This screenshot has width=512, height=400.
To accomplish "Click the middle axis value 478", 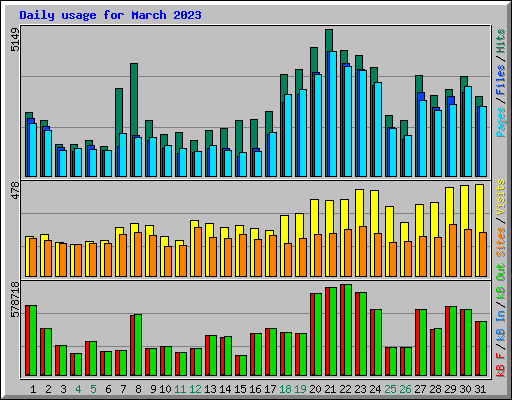I will point(15,190).
